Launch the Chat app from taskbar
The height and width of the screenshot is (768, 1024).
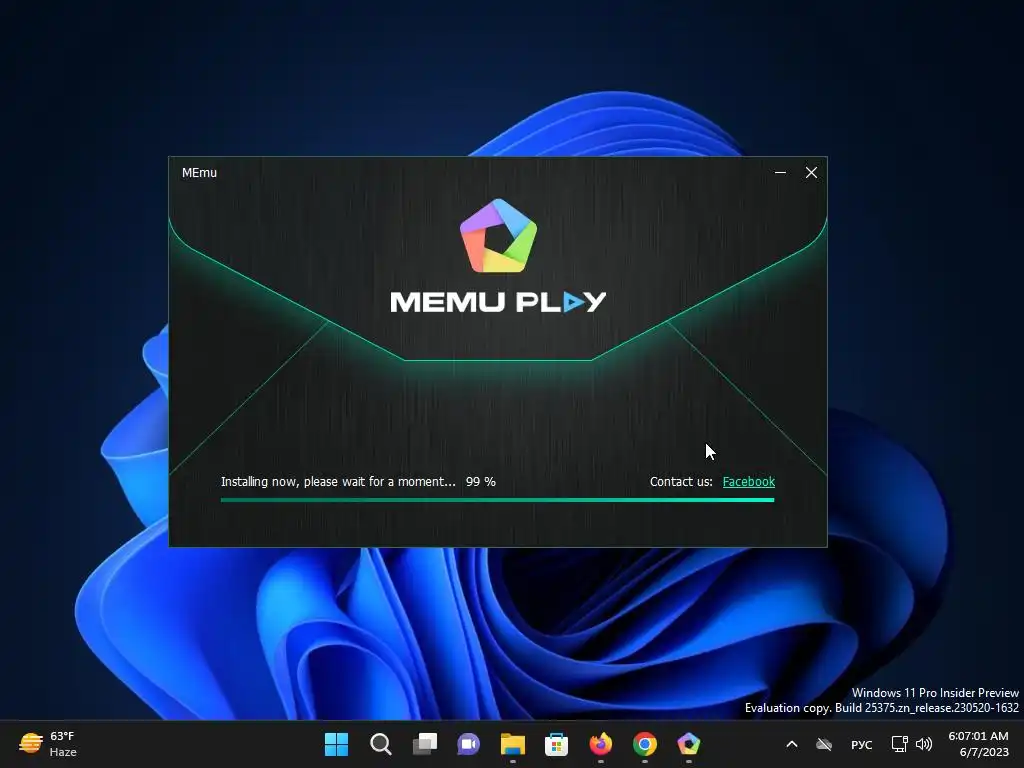[x=468, y=744]
